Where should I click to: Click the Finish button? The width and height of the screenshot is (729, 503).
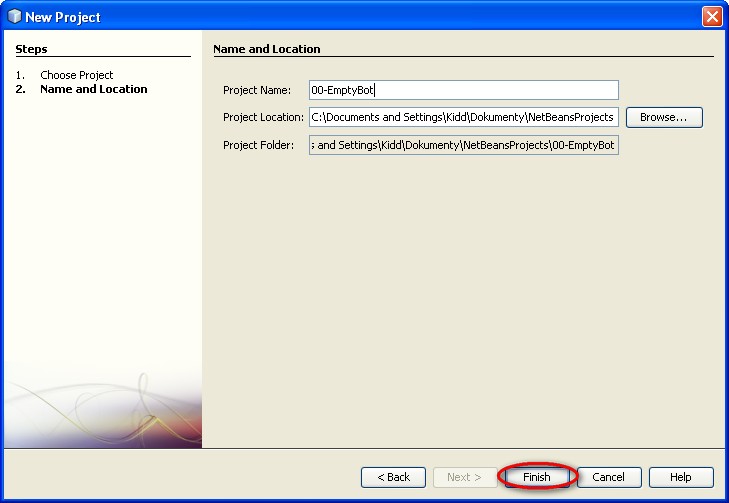pos(537,477)
